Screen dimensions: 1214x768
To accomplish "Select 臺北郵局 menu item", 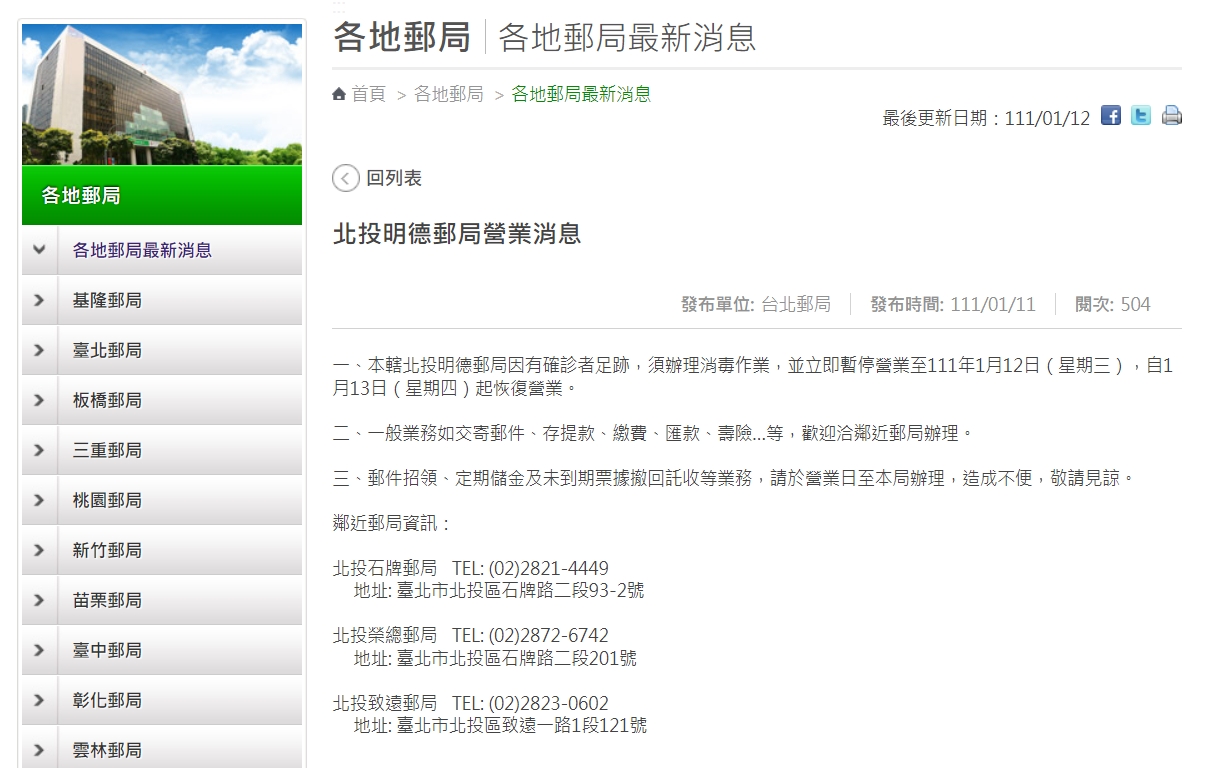I will tap(107, 350).
